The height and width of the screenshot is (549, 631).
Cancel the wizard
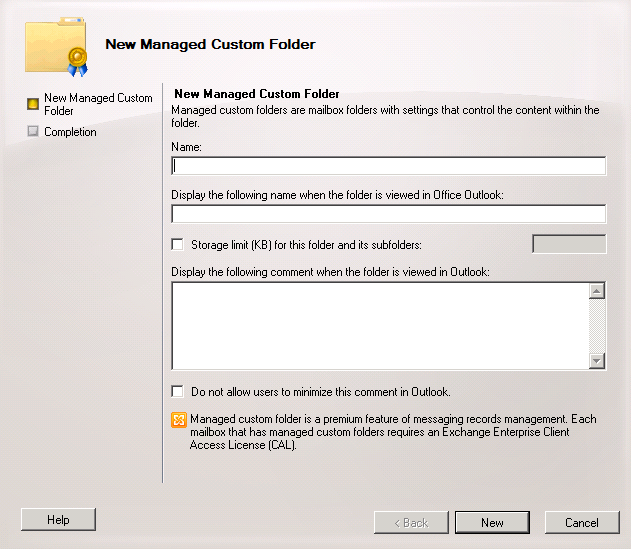[582, 522]
